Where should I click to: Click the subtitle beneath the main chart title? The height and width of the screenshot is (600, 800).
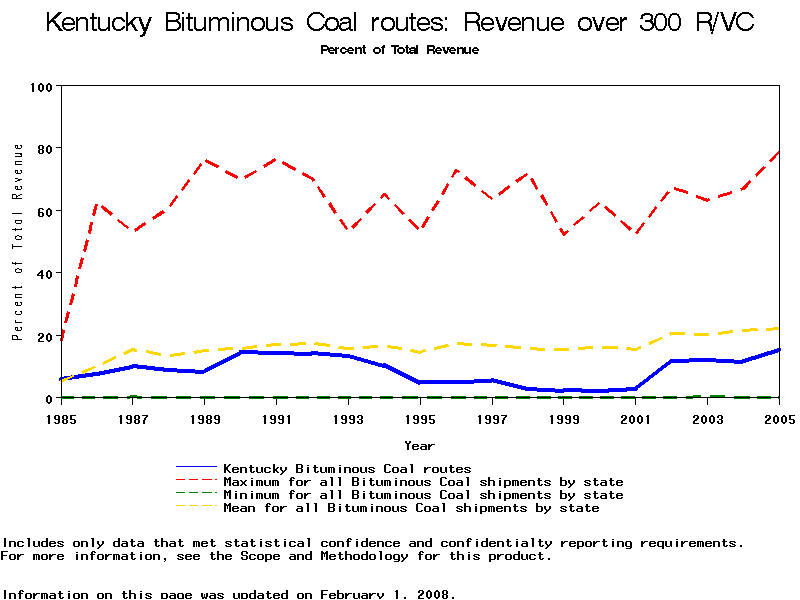pos(399,50)
